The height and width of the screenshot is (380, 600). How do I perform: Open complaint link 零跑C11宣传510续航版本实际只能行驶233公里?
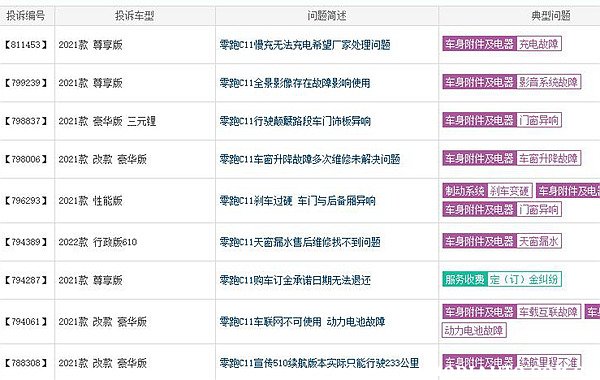pyautogui.click(x=319, y=363)
